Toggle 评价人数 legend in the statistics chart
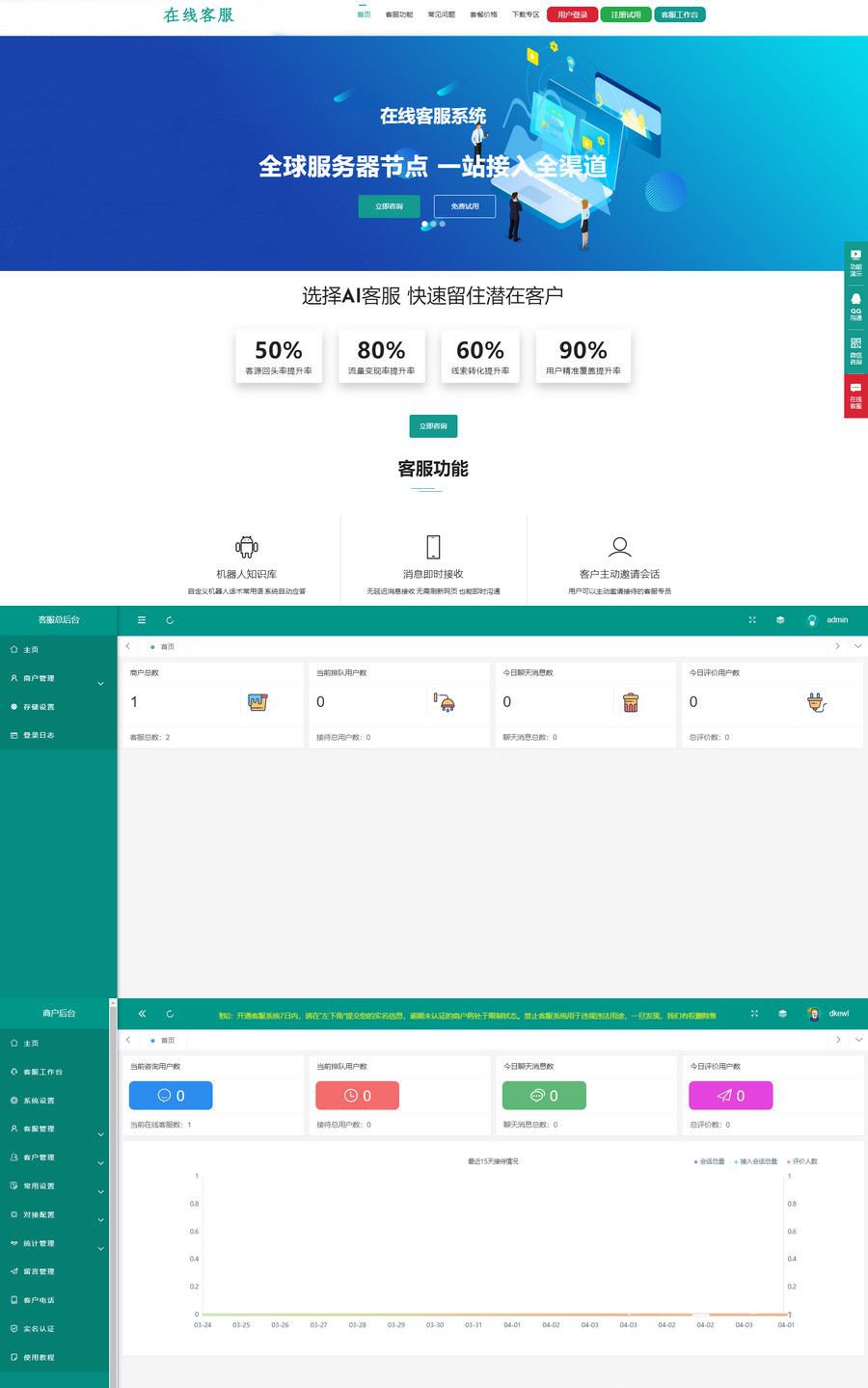Image resolution: width=868 pixels, height=1388 pixels. [x=806, y=1161]
